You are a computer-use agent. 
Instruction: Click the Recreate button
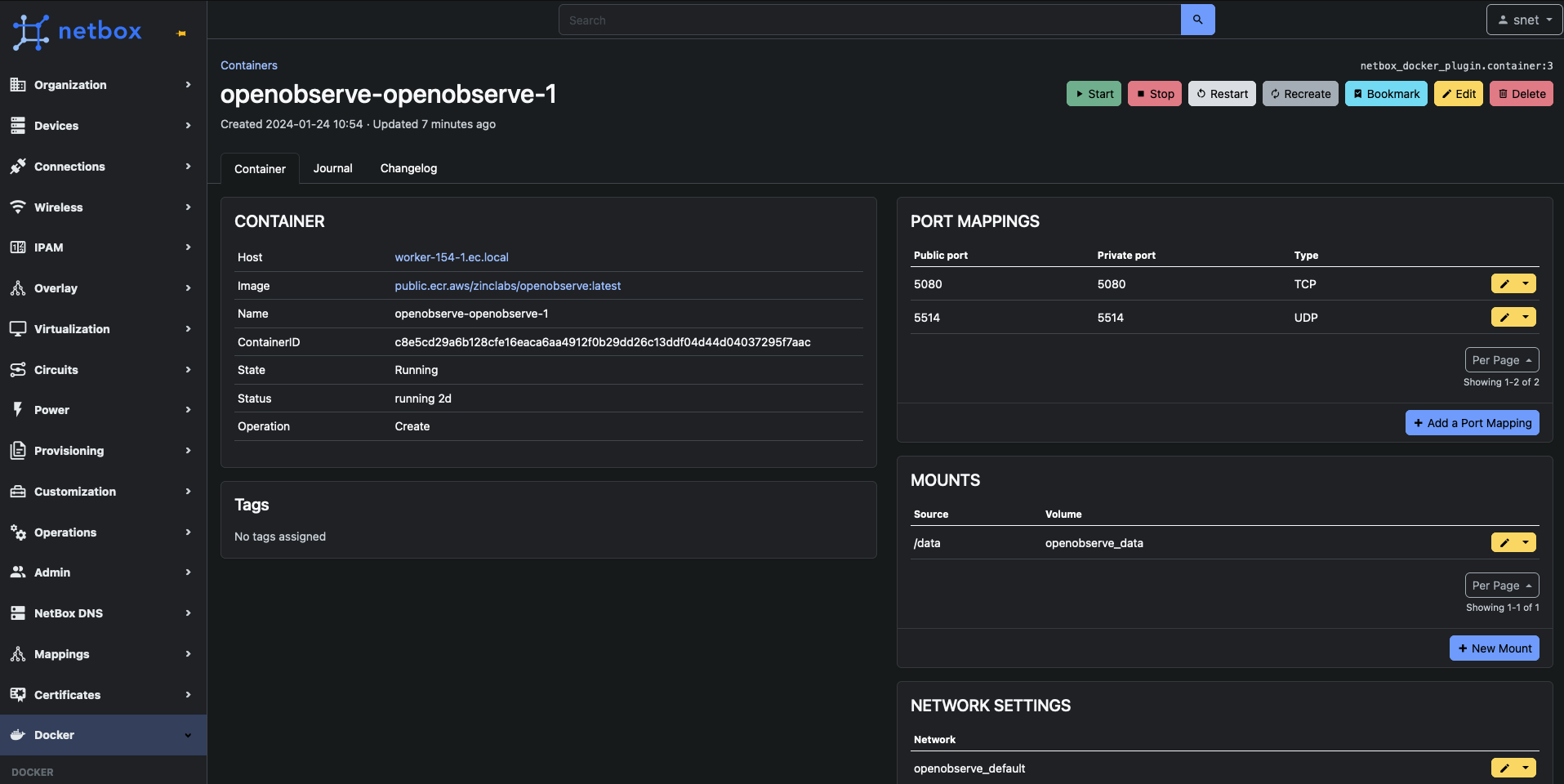tap(1300, 94)
